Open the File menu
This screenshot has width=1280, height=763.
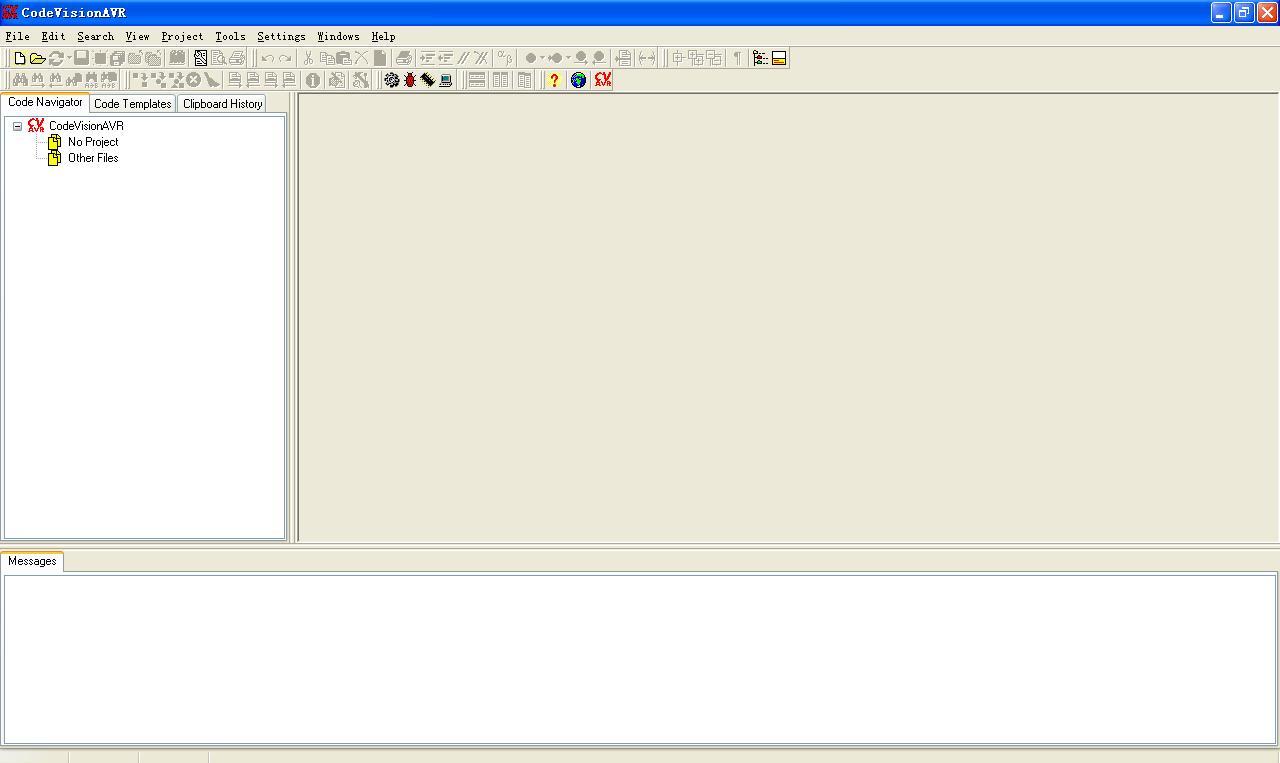pos(17,36)
